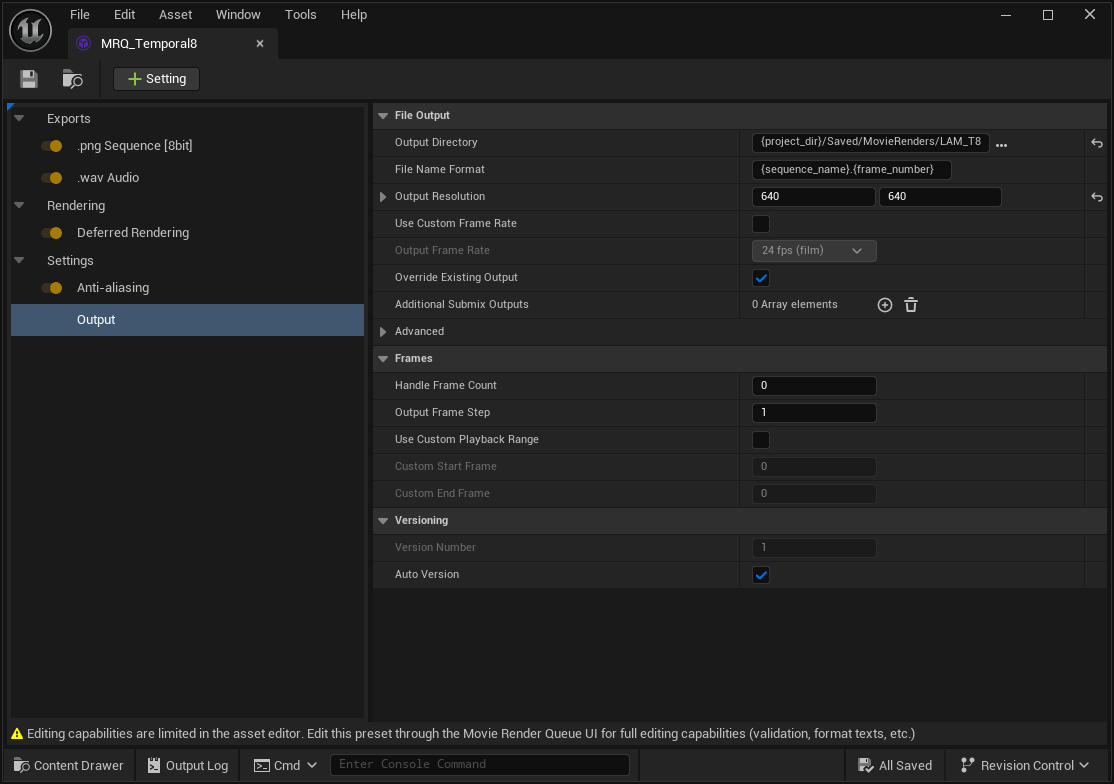Click the + Setting button
The height and width of the screenshot is (784, 1114).
pos(156,79)
